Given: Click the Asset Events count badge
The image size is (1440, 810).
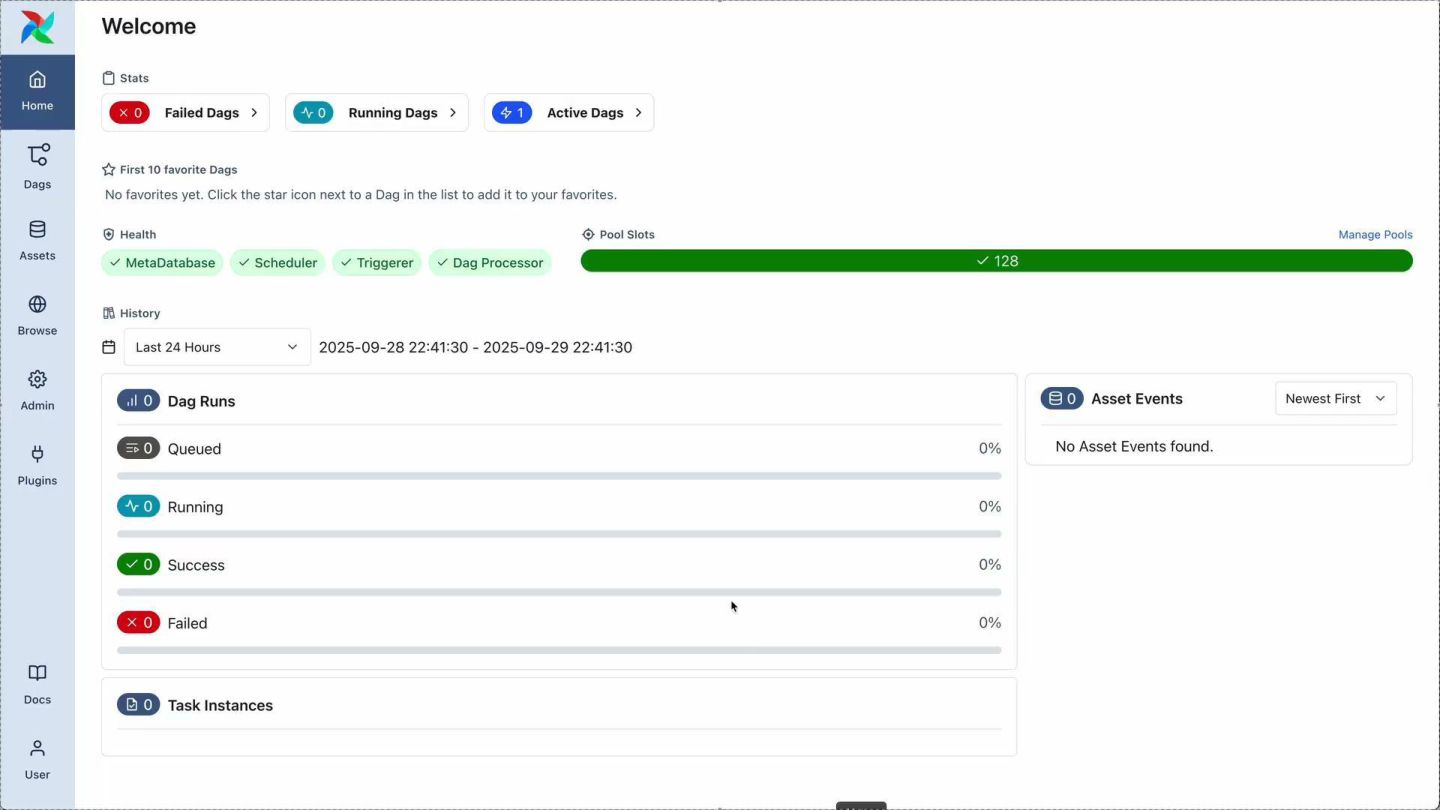Looking at the screenshot, I should point(1062,398).
